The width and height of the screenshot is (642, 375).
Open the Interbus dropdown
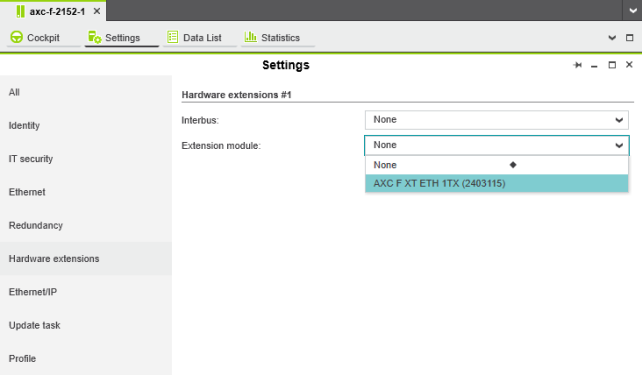497,120
